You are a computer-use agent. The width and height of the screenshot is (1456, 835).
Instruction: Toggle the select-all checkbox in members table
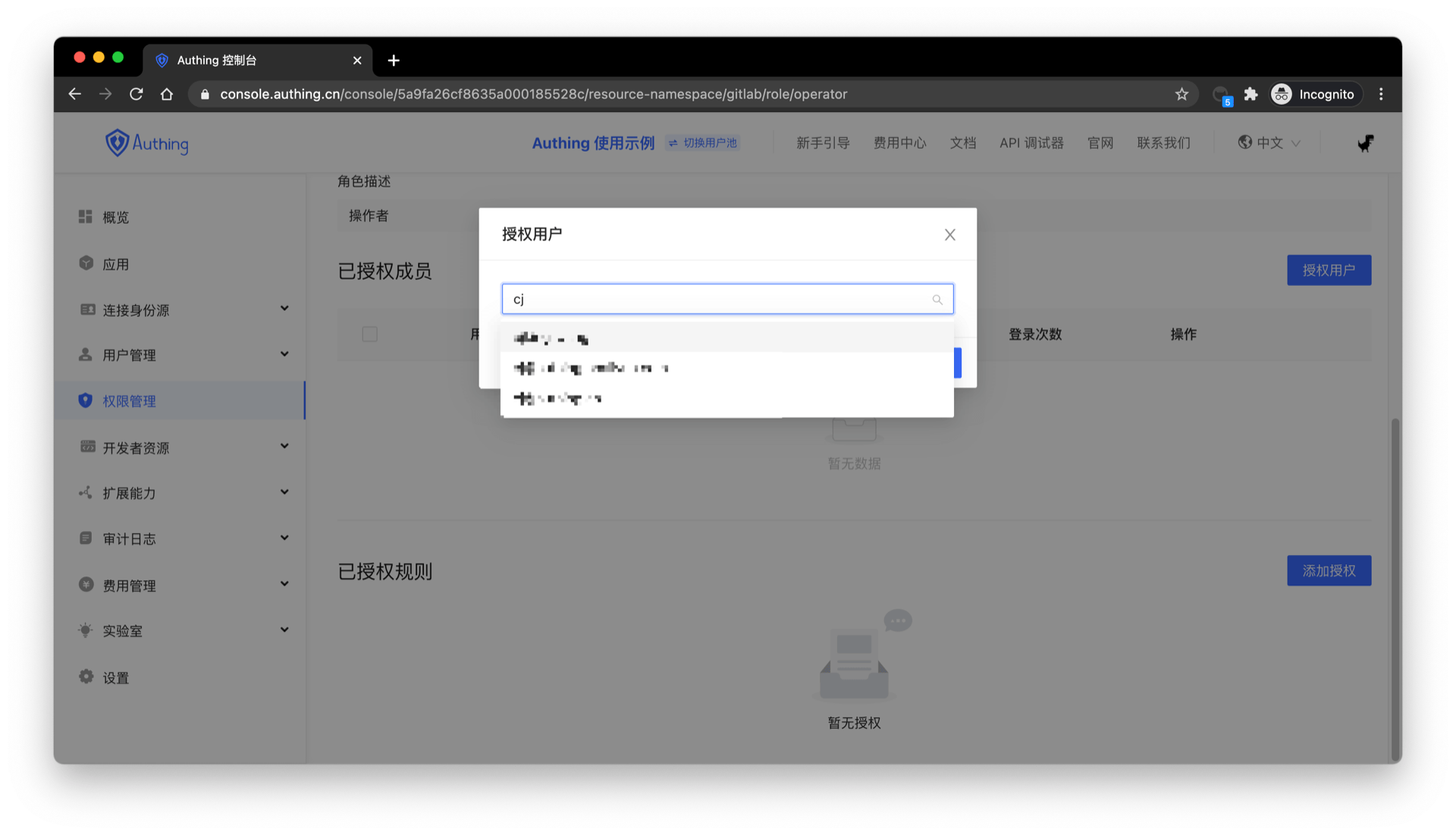click(x=369, y=334)
